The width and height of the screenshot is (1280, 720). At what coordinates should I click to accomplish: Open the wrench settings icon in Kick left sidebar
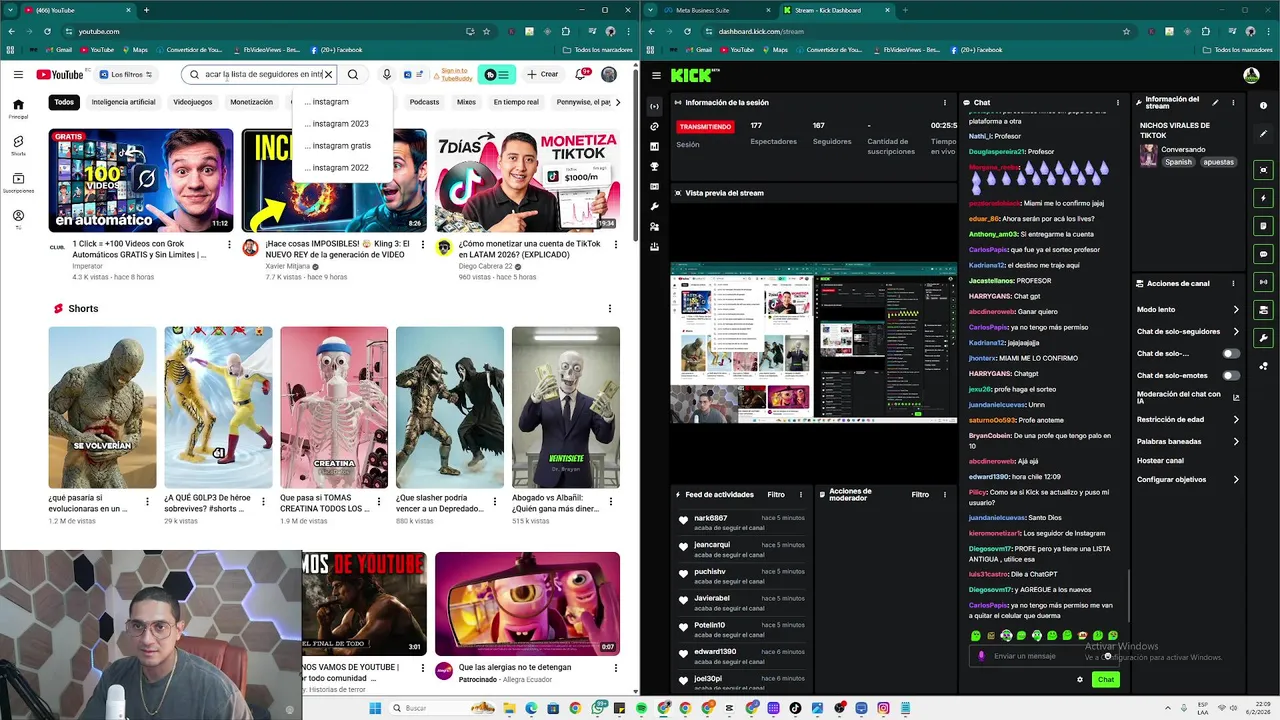655,206
